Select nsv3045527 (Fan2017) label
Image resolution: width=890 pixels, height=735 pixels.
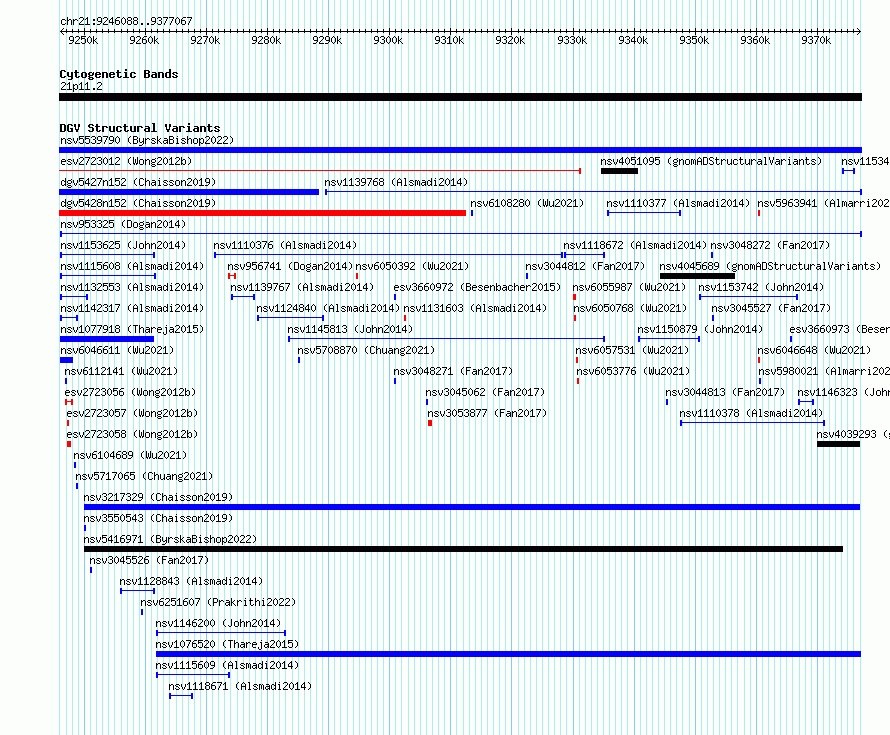coord(771,308)
